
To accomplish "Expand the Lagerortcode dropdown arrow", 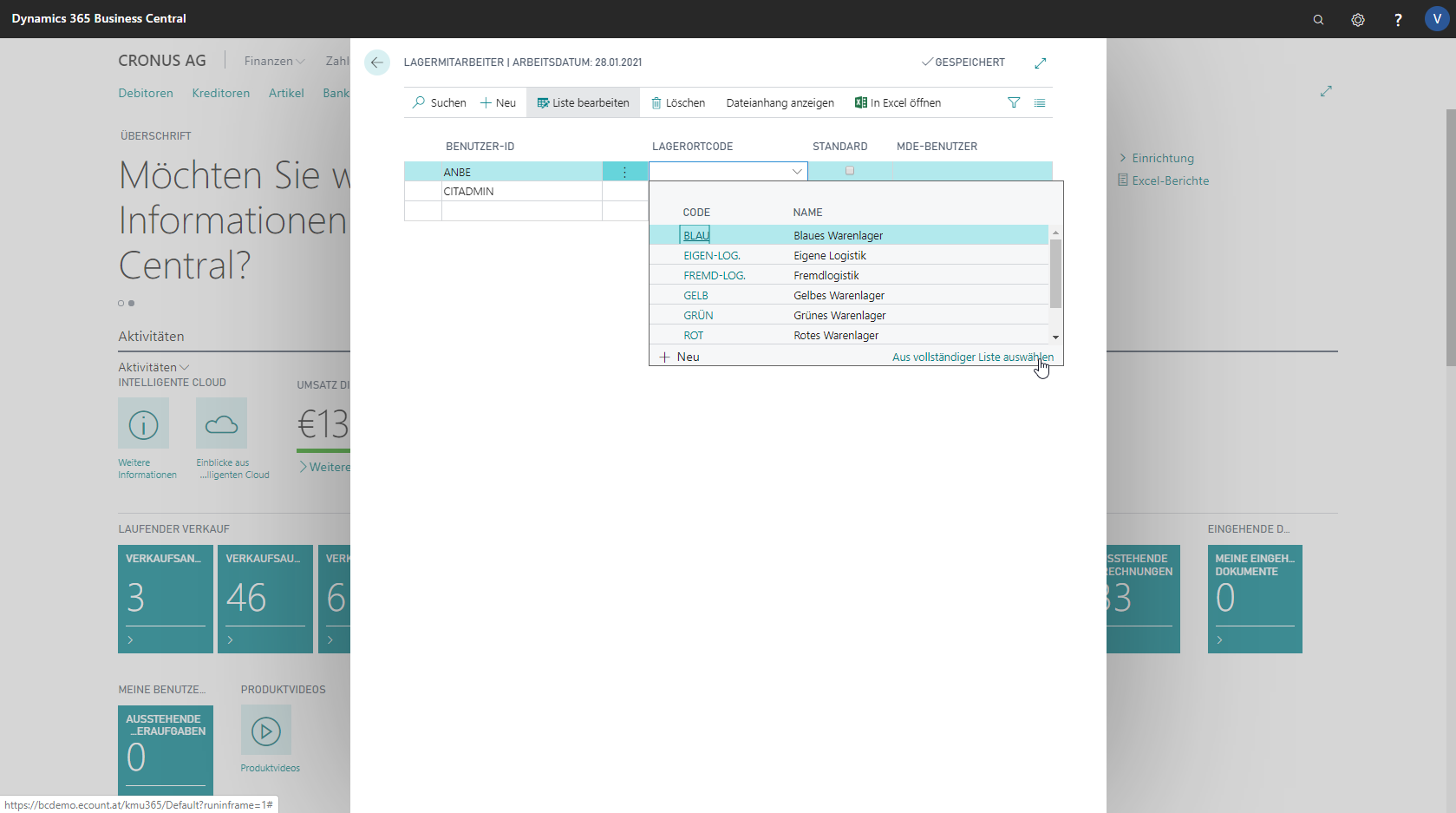I will [x=796, y=172].
